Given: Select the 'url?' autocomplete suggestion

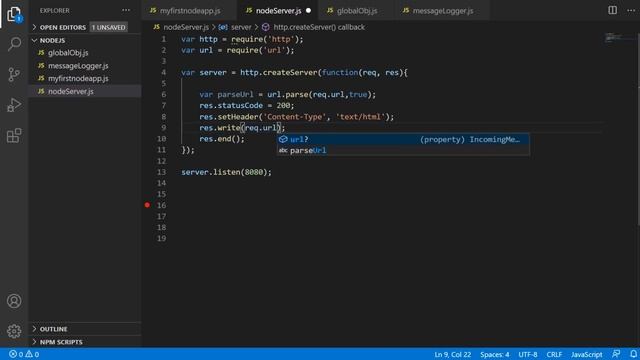Looking at the screenshot, I should pos(403,139).
